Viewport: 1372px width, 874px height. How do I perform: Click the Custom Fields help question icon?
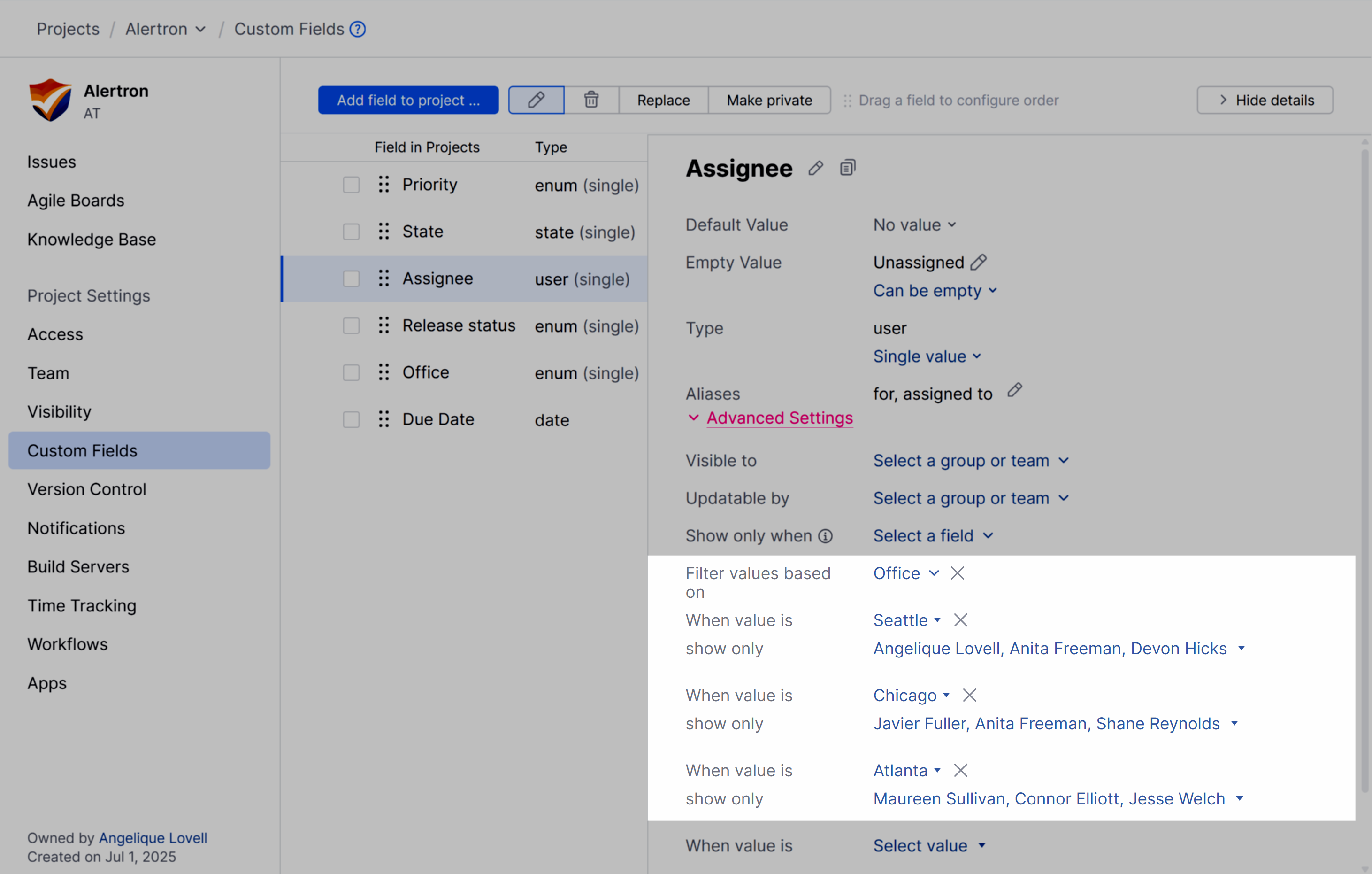[357, 29]
